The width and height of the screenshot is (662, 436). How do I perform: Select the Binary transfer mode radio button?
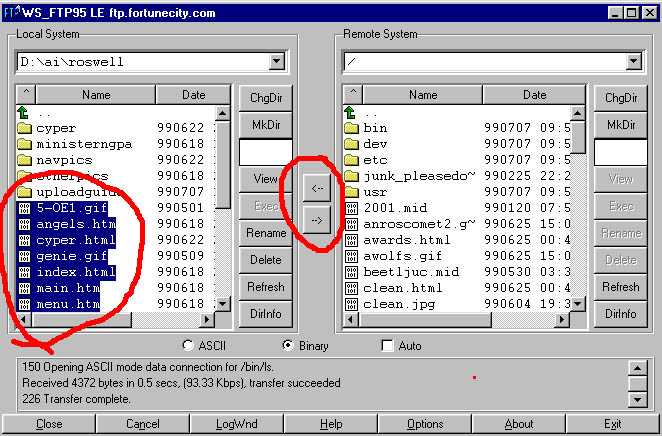tap(289, 346)
